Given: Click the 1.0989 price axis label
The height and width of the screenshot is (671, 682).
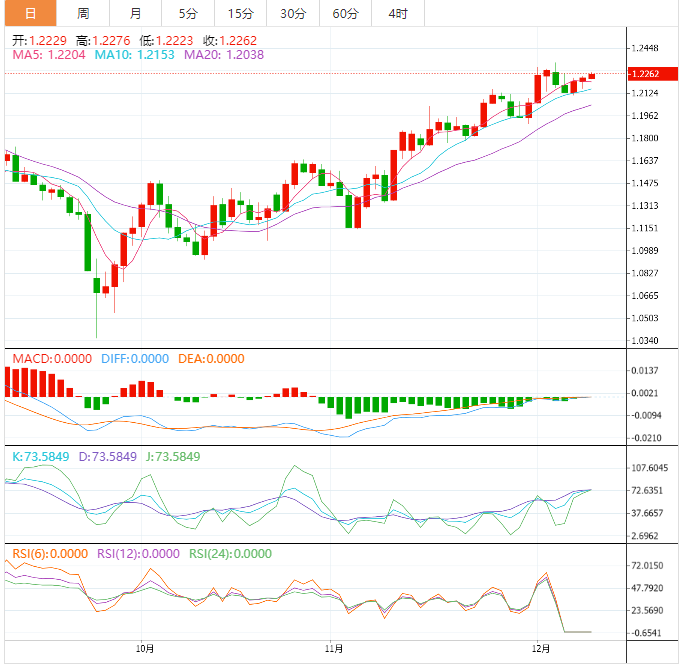Looking at the screenshot, I should coord(645,251).
